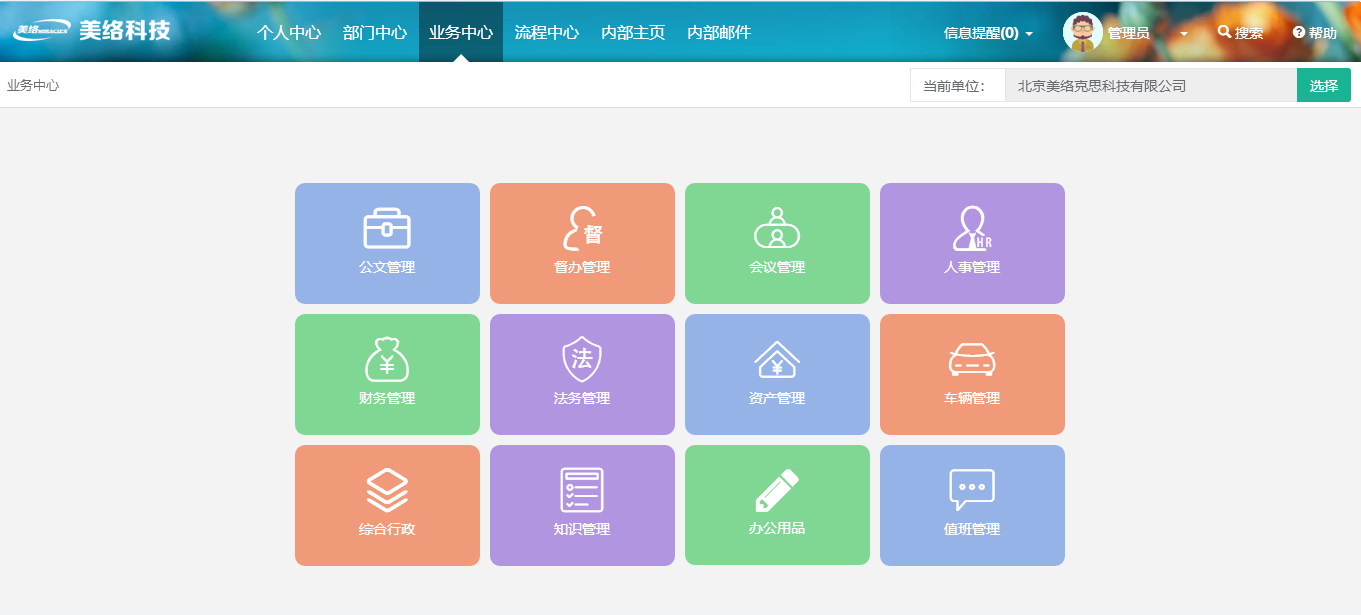Click the 资产管理 house icon
Screen dimensions: 1361x615
click(x=777, y=360)
